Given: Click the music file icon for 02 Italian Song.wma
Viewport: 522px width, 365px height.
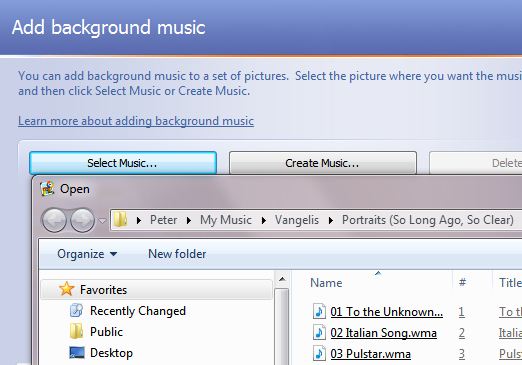Looking at the screenshot, I should click(x=319, y=332).
